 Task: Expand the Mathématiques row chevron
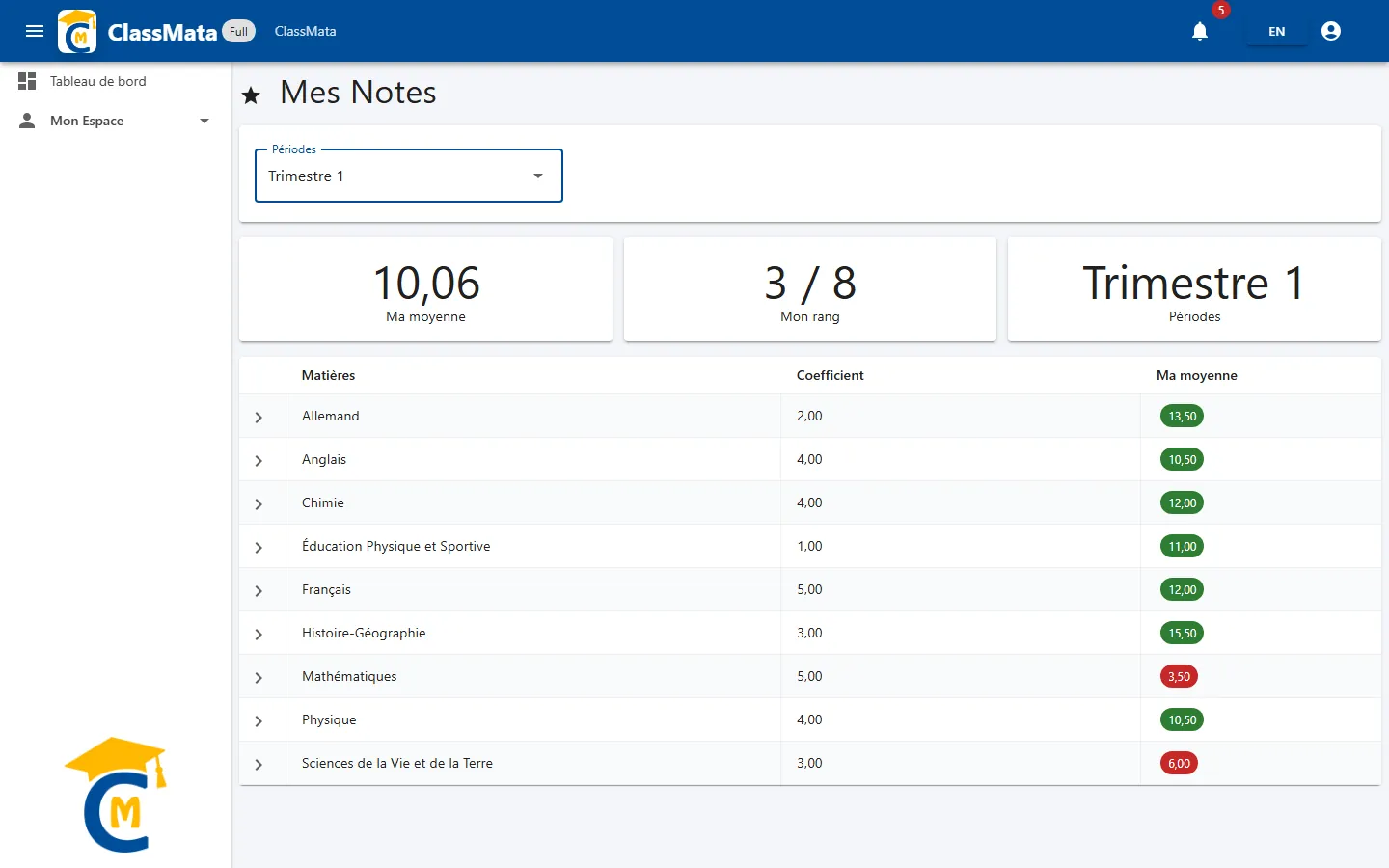259,677
